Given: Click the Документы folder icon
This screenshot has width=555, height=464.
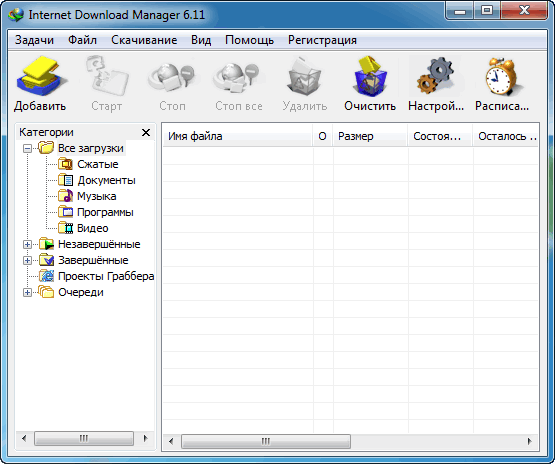Looking at the screenshot, I should pos(65,180).
